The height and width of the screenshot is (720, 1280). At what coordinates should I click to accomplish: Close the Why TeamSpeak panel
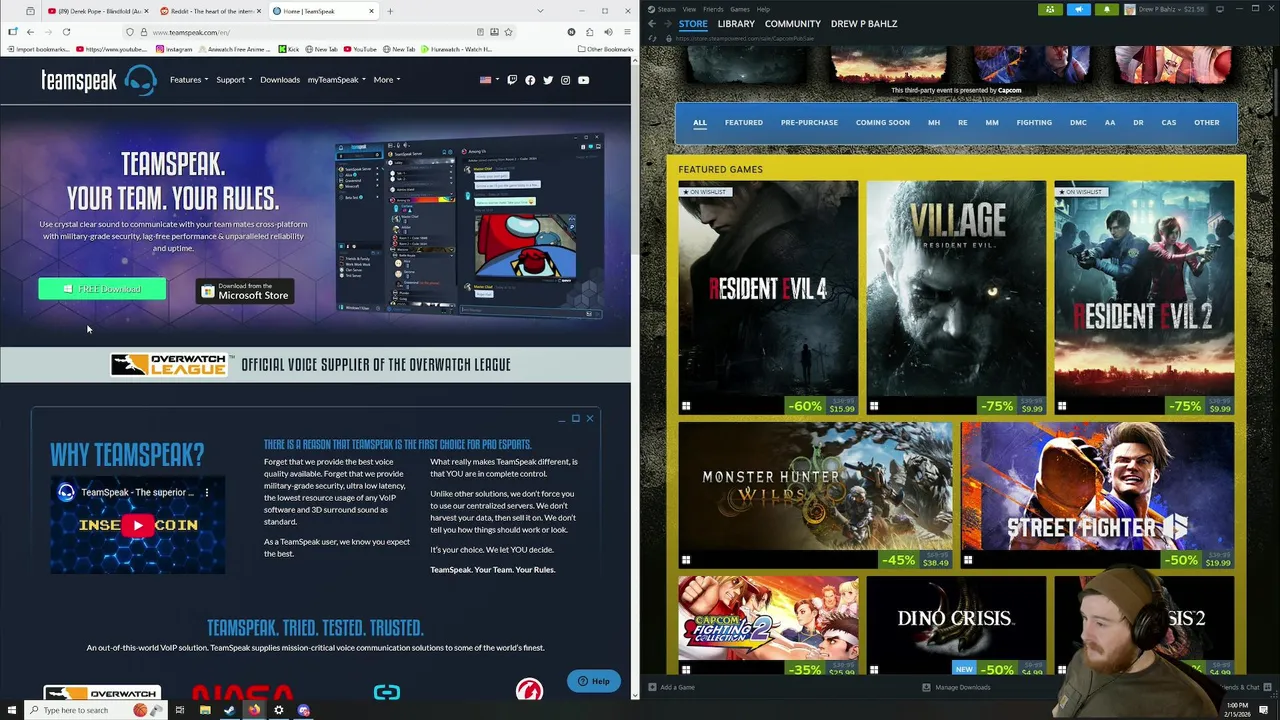click(x=590, y=418)
